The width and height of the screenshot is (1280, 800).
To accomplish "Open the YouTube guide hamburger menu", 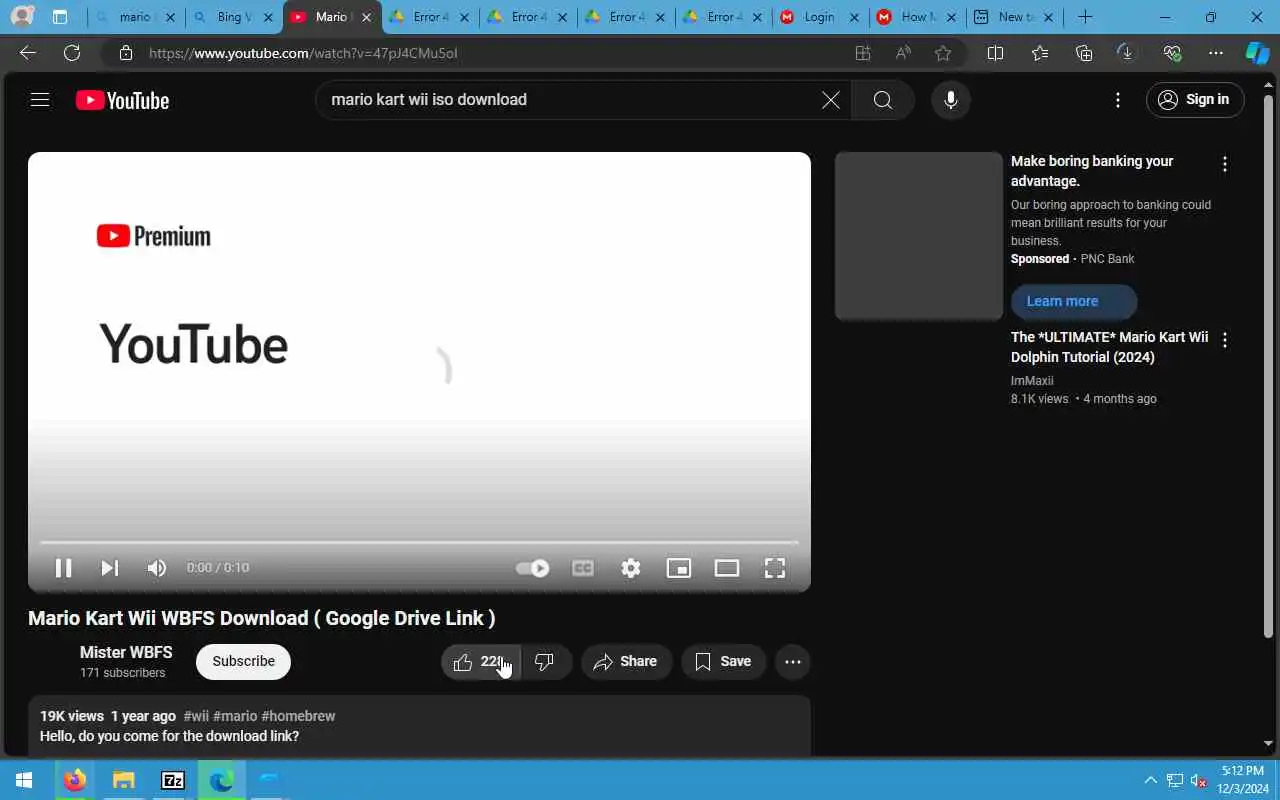I will [40, 100].
